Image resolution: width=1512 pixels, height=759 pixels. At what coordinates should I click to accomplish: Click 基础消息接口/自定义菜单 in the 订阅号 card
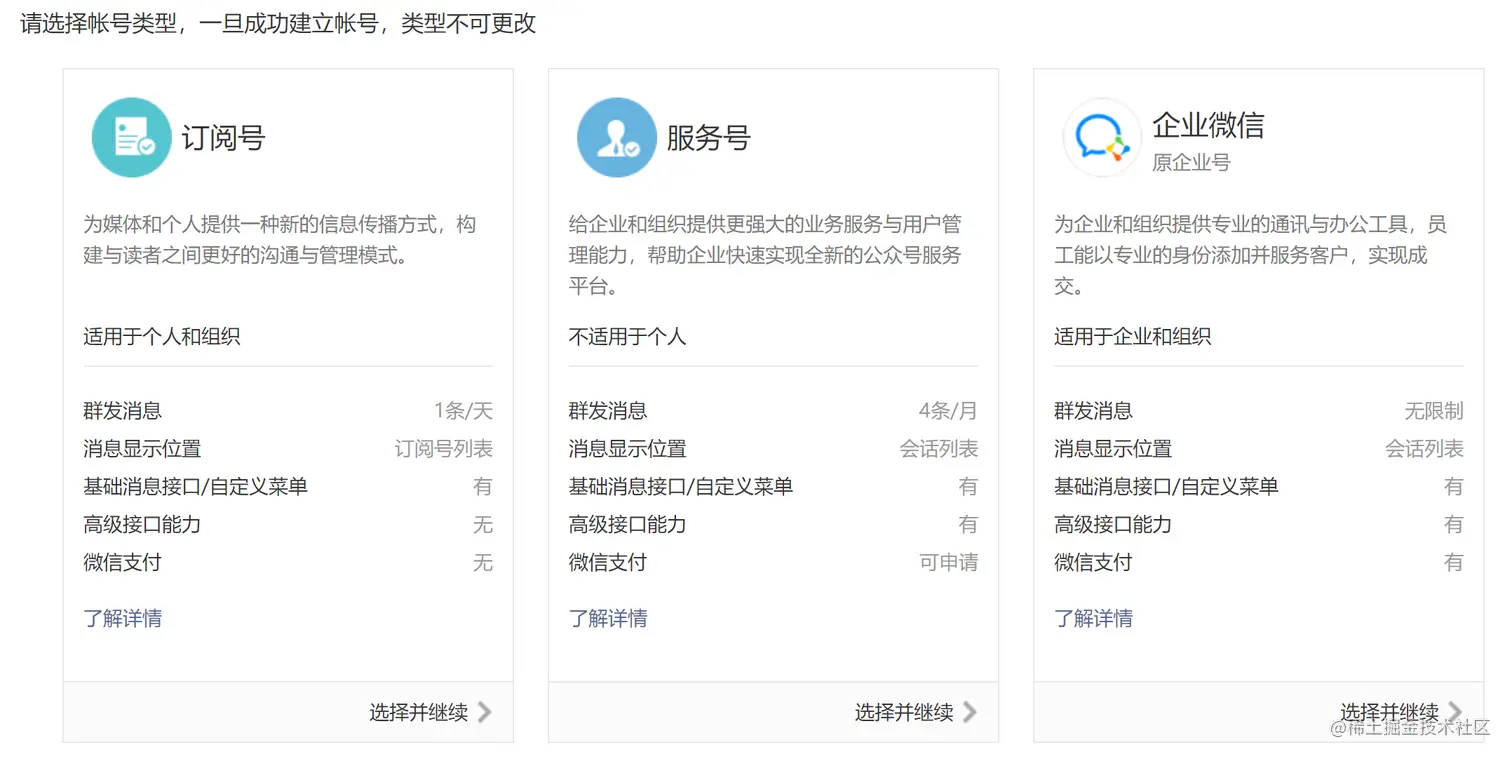click(x=195, y=487)
